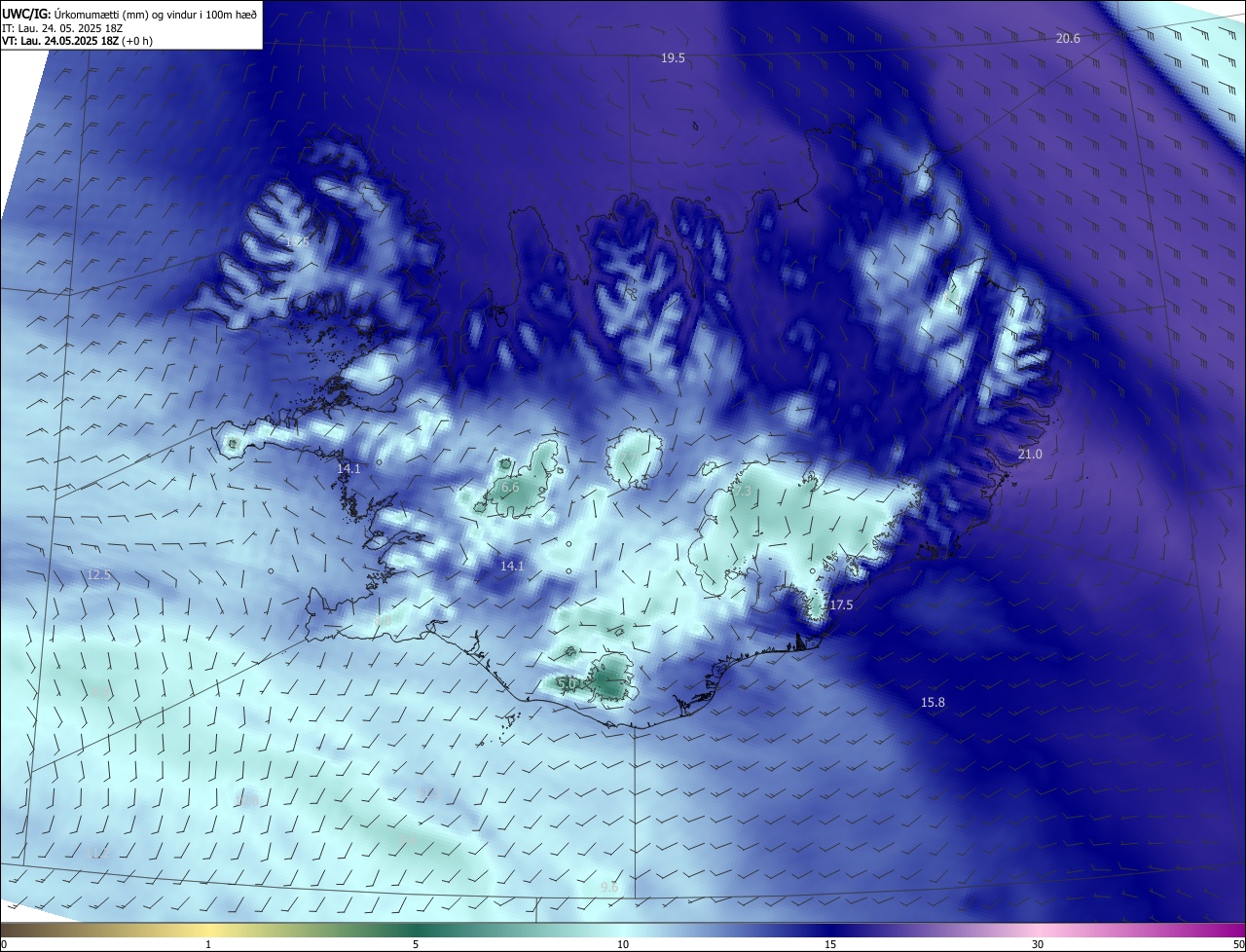Viewport: 1246px width, 952px height.
Task: Click the 9.6 value label
Action: coord(609,887)
